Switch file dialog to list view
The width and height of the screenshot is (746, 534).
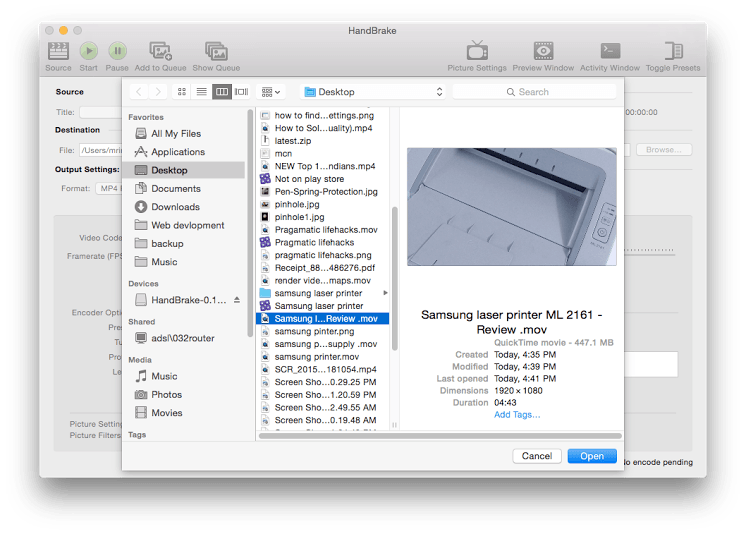click(x=202, y=92)
